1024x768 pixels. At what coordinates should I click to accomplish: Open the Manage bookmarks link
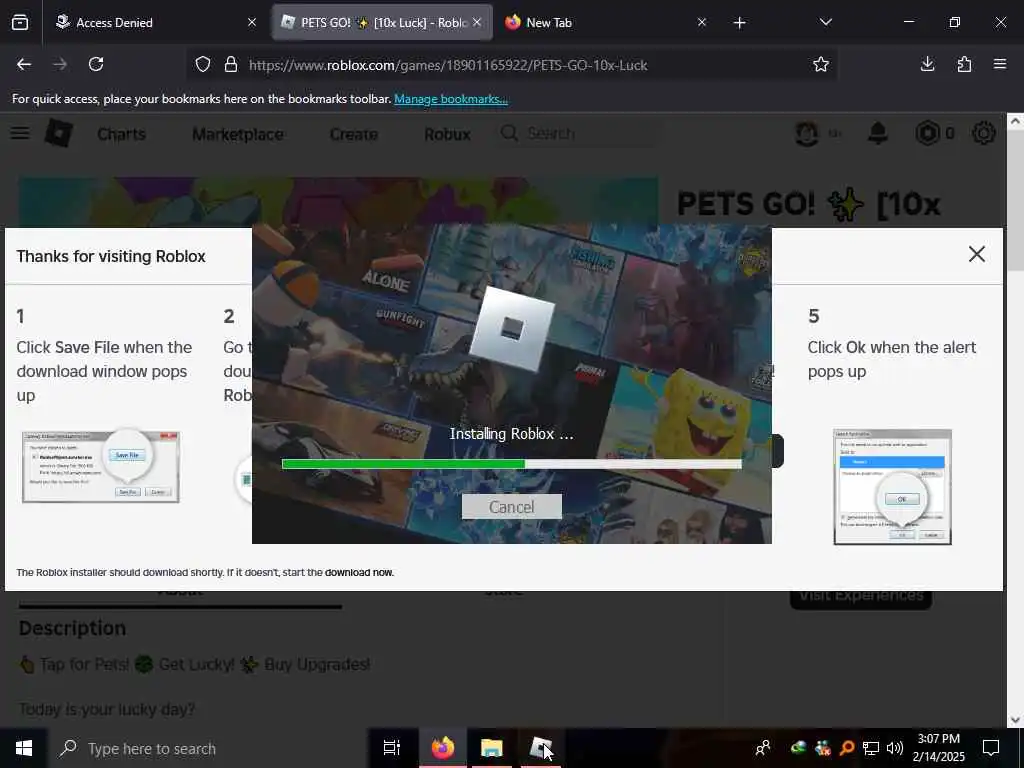coord(451,99)
